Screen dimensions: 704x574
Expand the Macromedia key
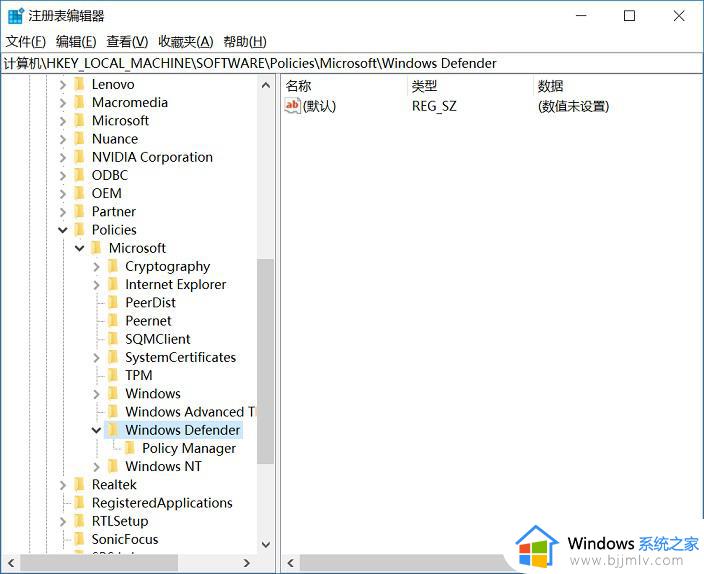(x=63, y=103)
